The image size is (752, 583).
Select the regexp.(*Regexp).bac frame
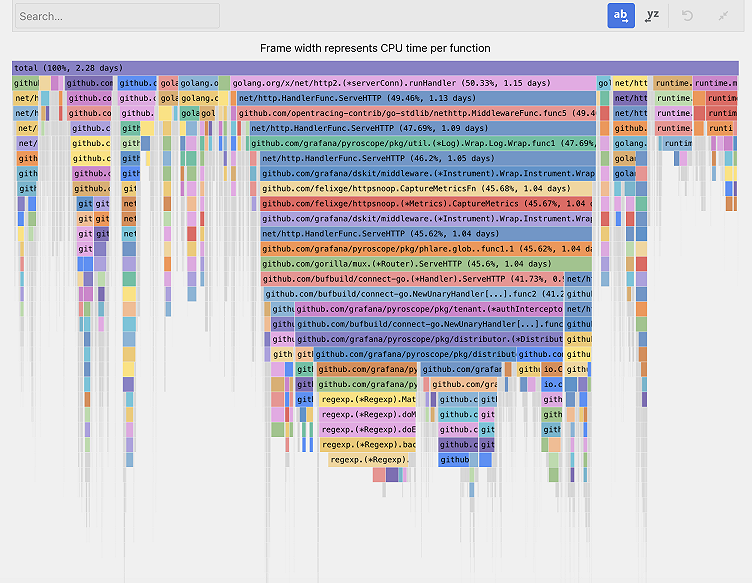tap(368, 445)
